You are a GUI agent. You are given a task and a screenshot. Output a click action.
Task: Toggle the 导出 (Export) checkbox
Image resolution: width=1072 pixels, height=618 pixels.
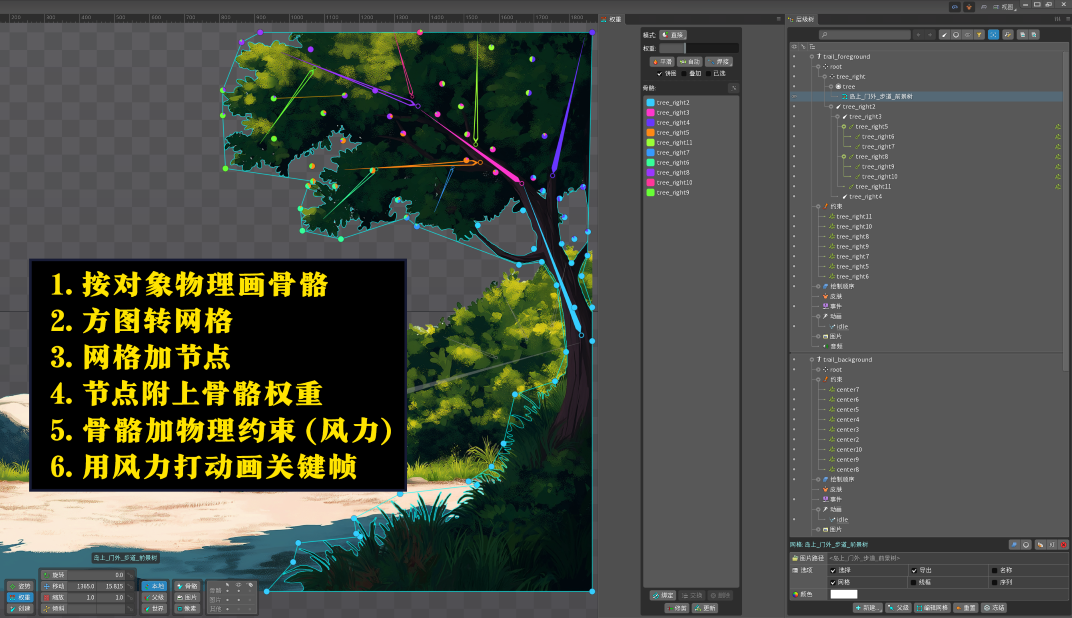pos(914,570)
